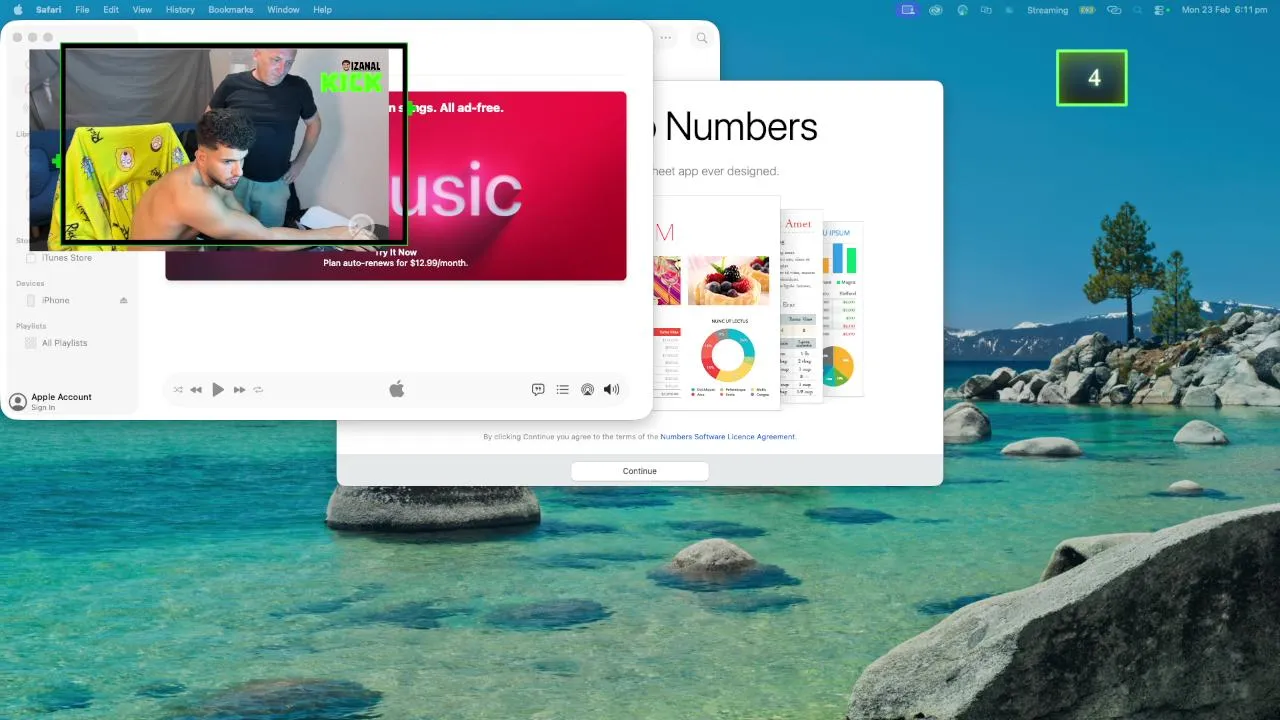1280x720 pixels.
Task: Click the bar chart preview in Numbers
Action: click(840, 258)
